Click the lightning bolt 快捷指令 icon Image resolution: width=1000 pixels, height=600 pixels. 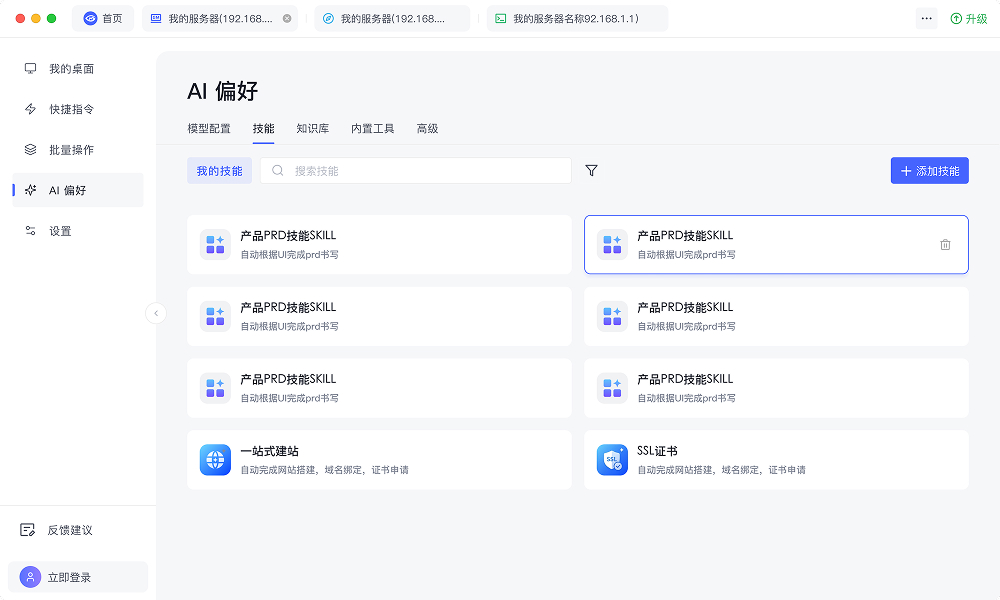(x=30, y=109)
